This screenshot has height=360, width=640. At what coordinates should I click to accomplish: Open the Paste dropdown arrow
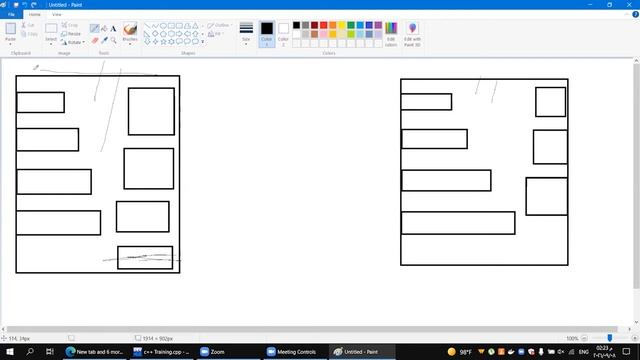tap(10, 44)
